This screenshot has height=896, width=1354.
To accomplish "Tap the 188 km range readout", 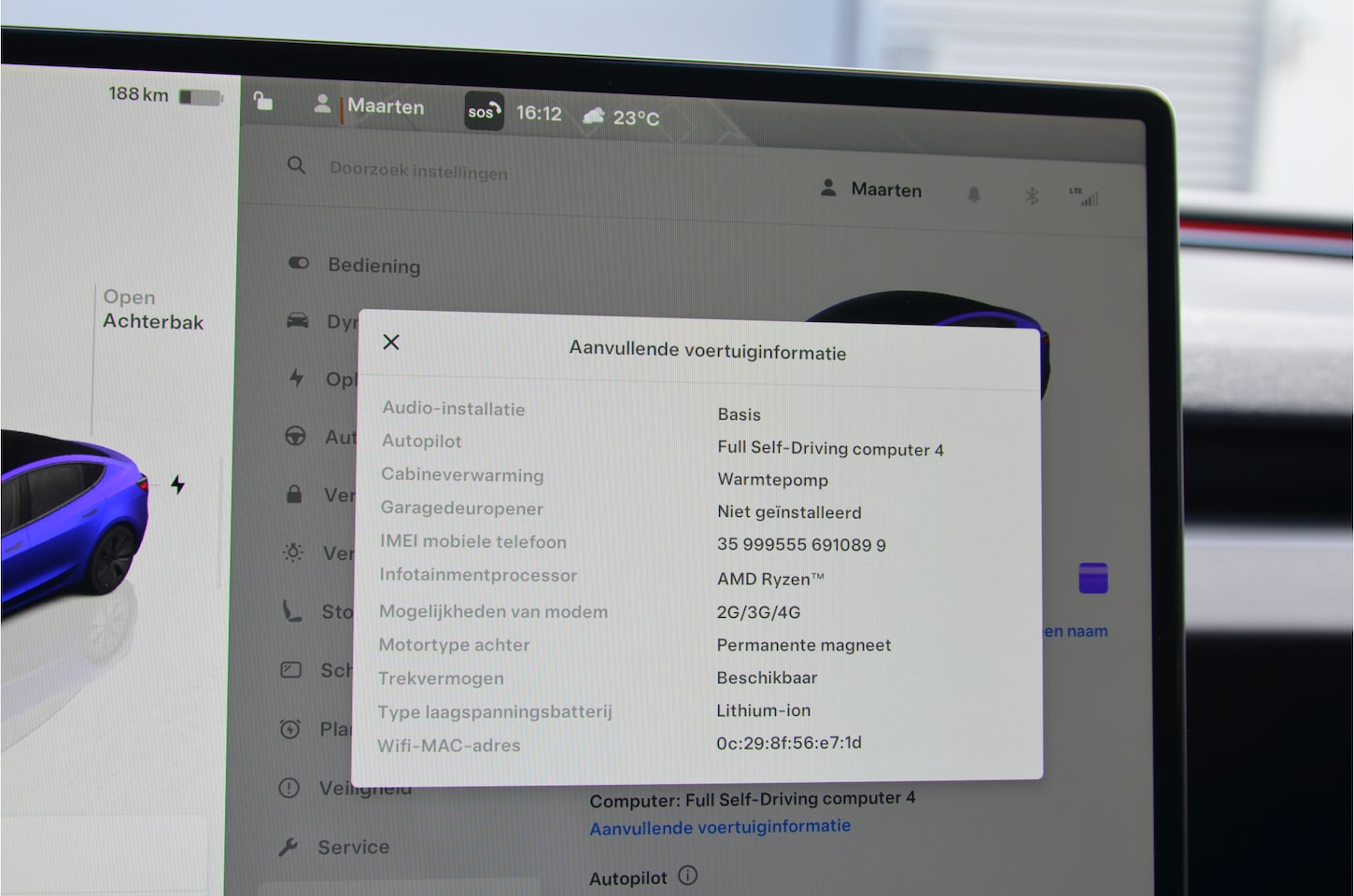I will [138, 93].
